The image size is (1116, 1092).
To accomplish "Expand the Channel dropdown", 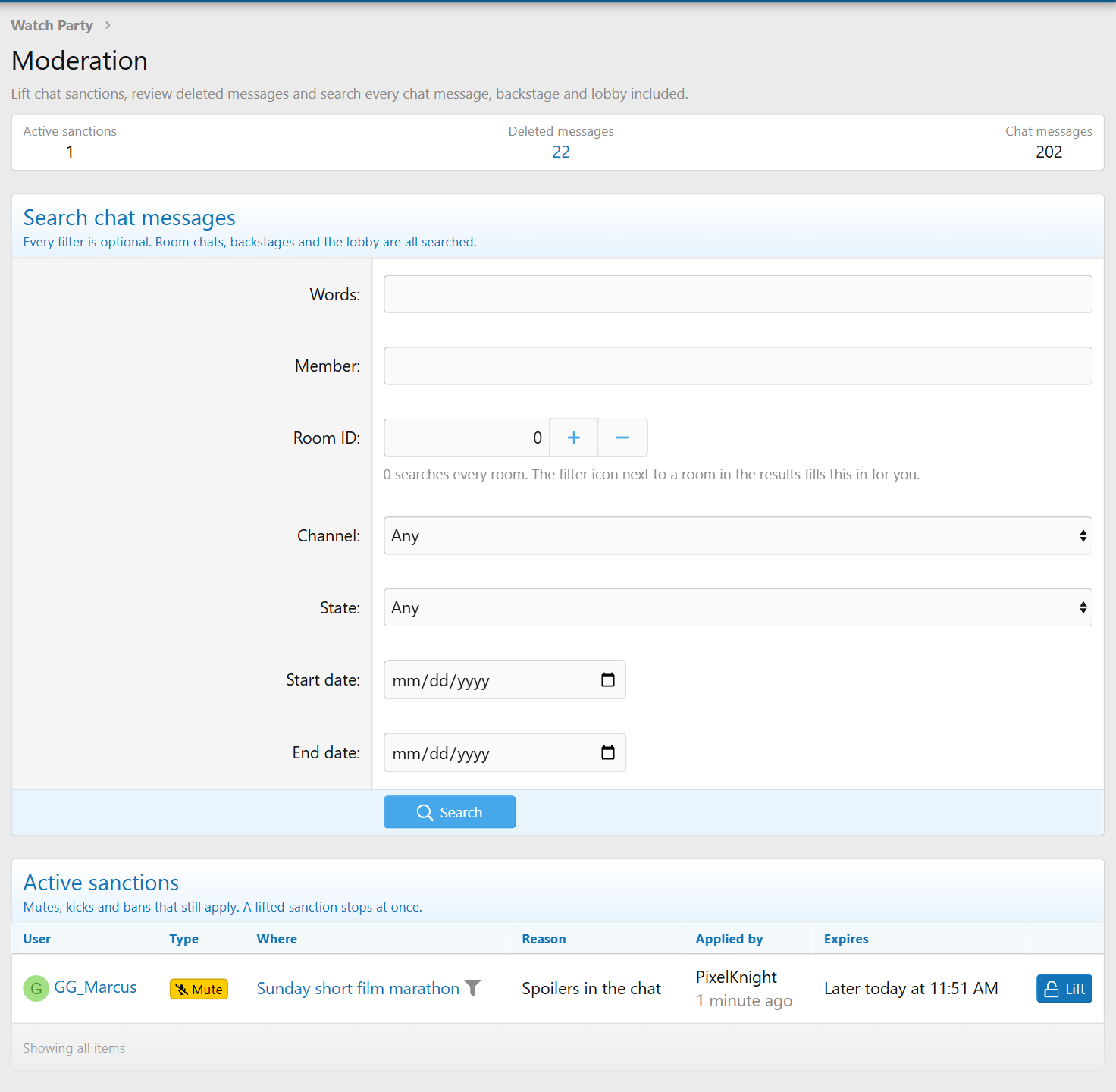I will click(x=738, y=535).
